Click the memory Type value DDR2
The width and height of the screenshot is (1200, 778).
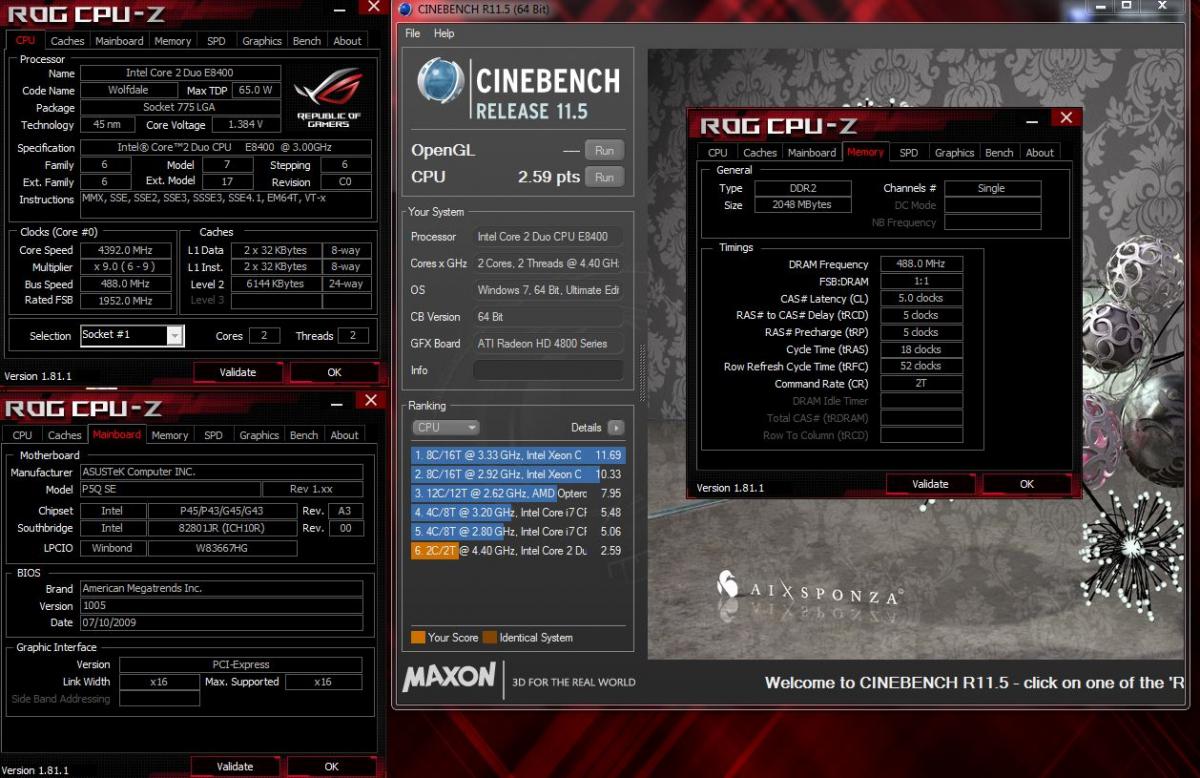coord(804,188)
